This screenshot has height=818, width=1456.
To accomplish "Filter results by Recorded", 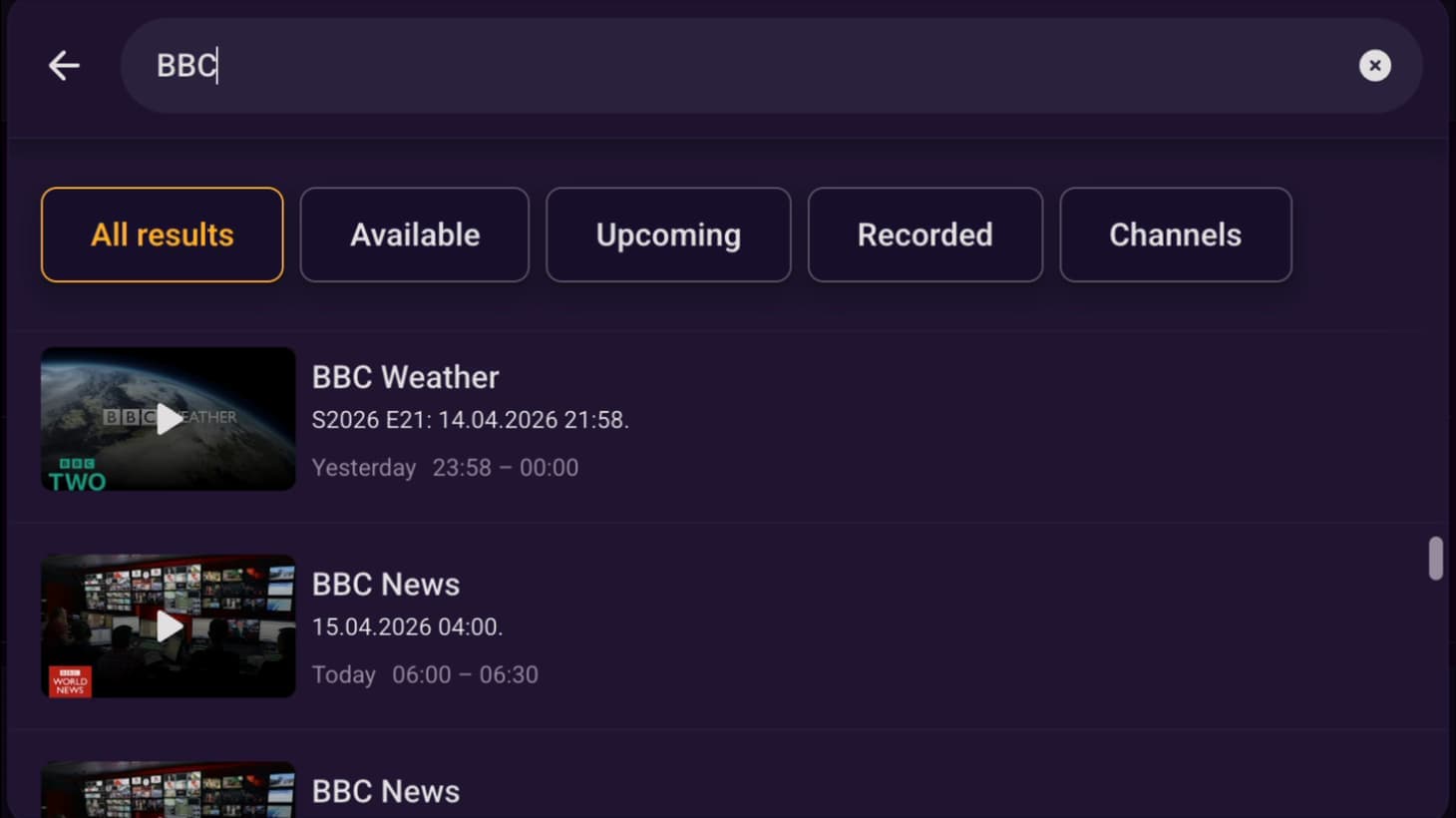I will click(925, 234).
